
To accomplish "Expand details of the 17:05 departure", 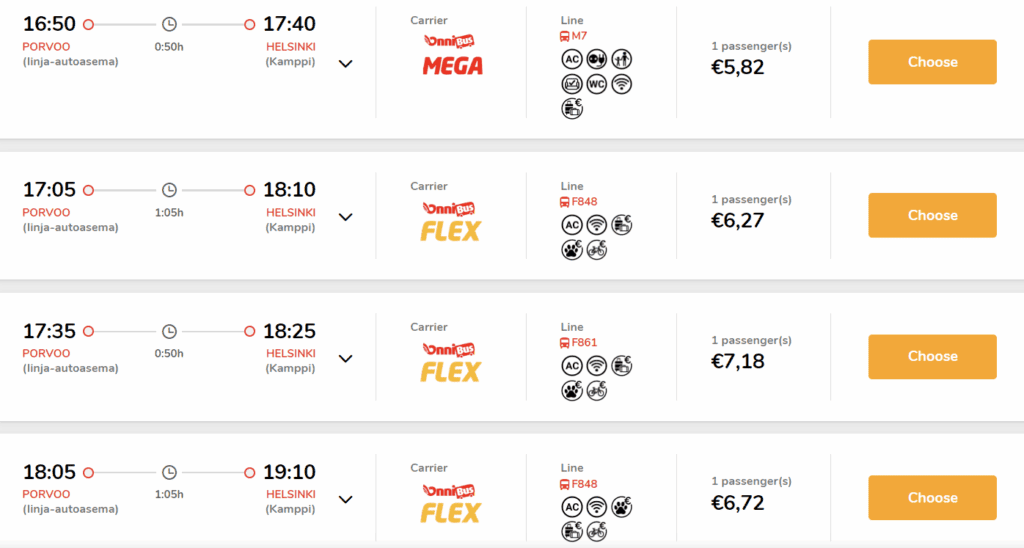I will pyautogui.click(x=345, y=217).
